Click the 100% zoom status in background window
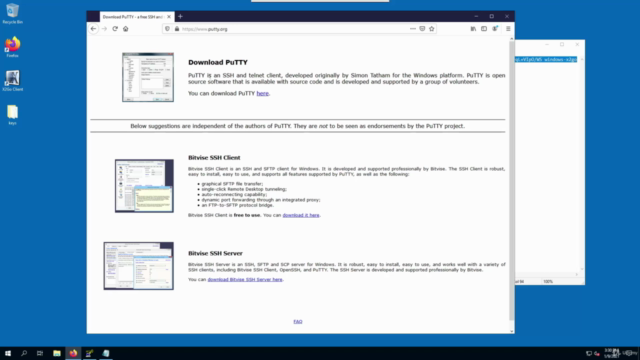This screenshot has height=360, width=640. (x=548, y=282)
